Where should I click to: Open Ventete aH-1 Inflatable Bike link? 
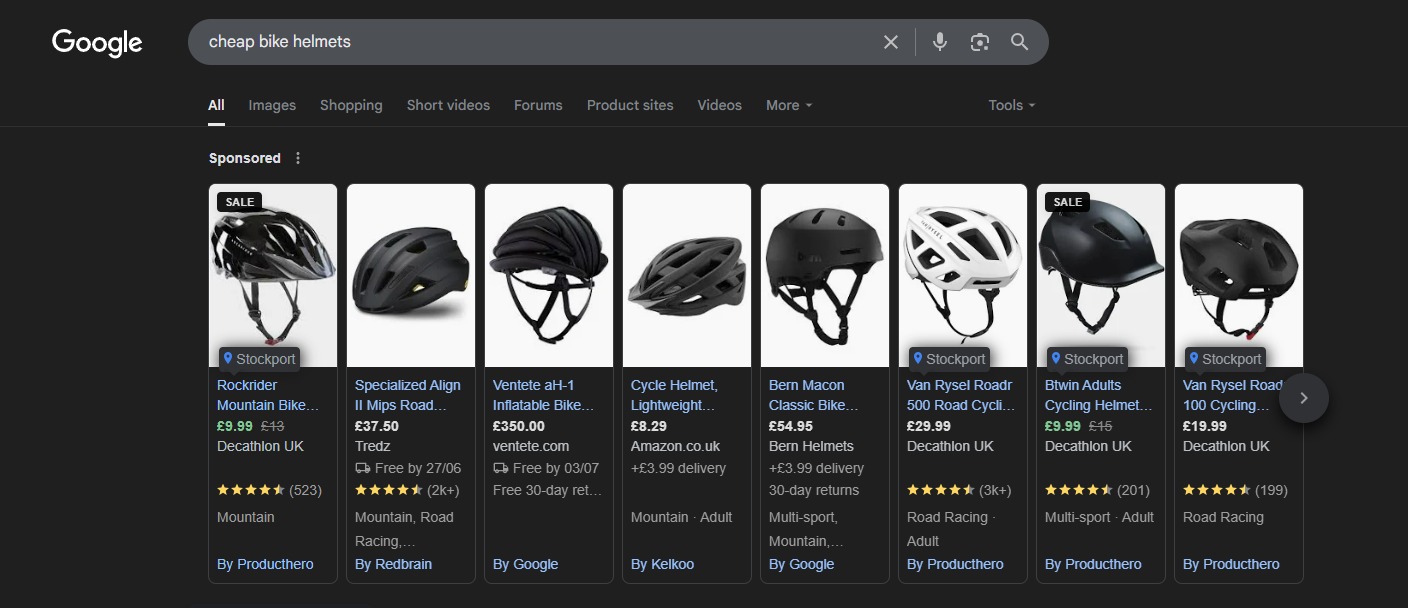pyautogui.click(x=544, y=395)
